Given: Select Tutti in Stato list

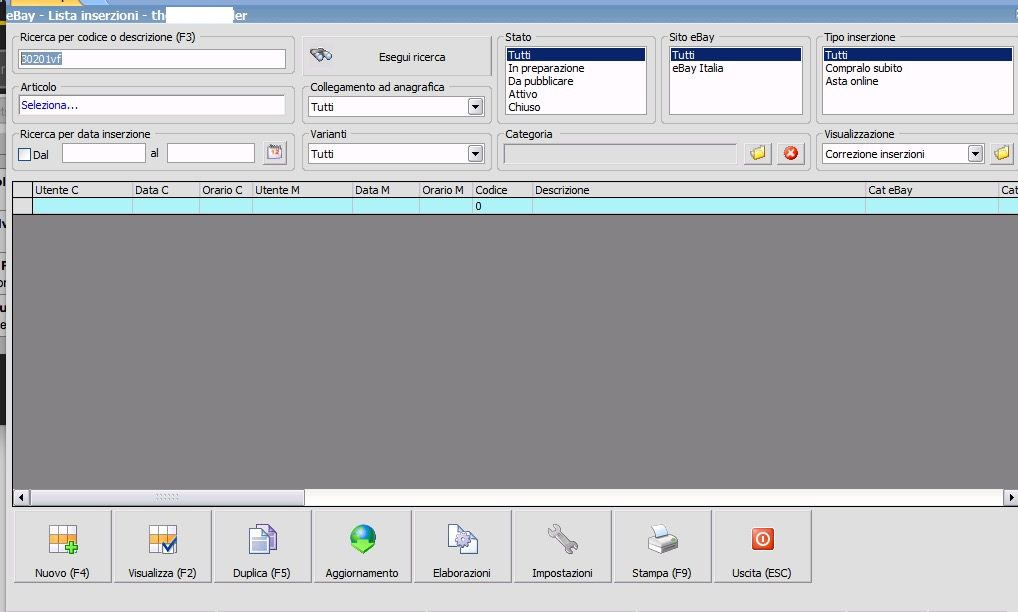Looking at the screenshot, I should pyautogui.click(x=575, y=55).
